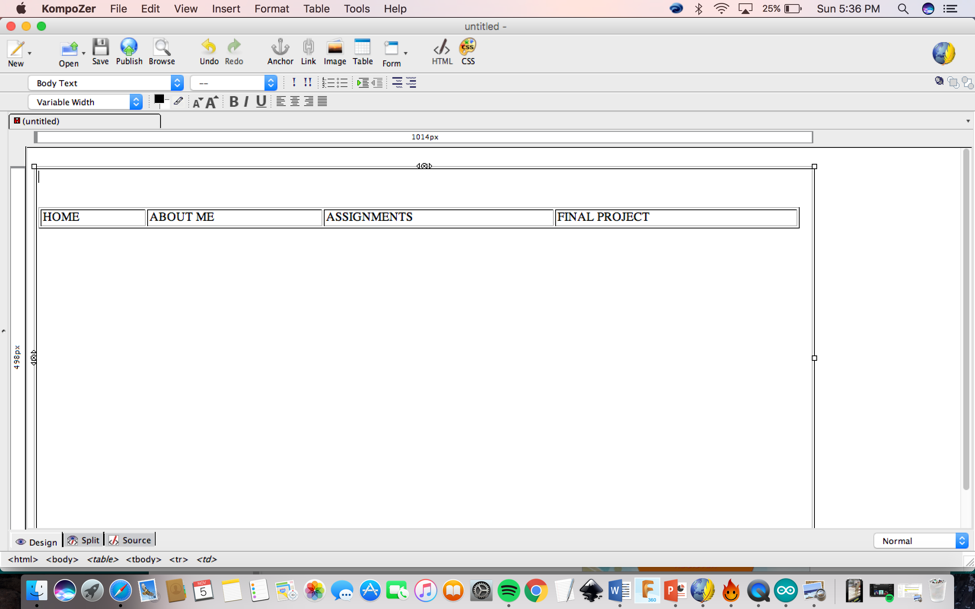Center align the text

(295, 101)
